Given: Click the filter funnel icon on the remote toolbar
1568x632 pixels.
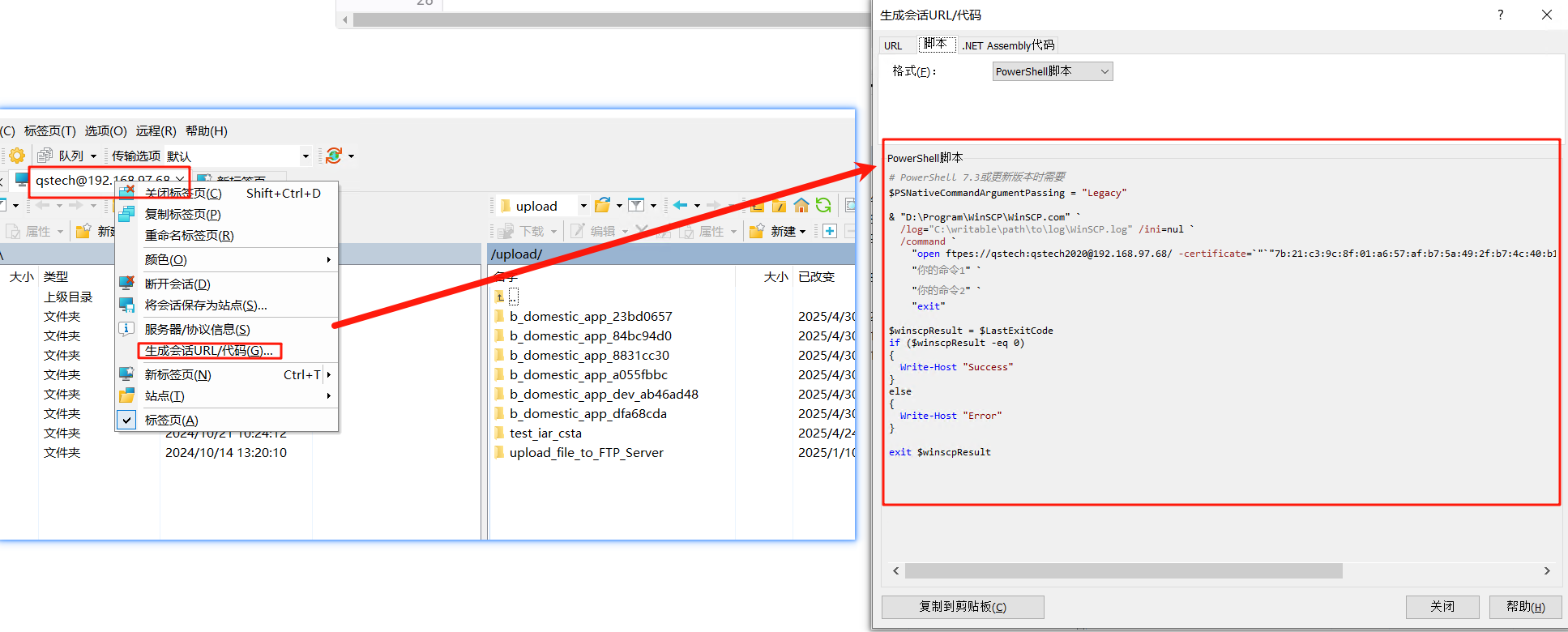Looking at the screenshot, I should [636, 206].
